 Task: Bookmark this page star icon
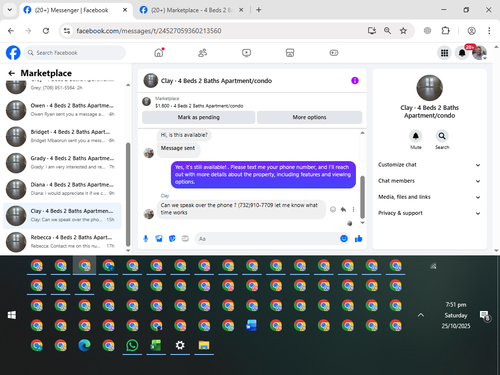pyautogui.click(x=403, y=31)
